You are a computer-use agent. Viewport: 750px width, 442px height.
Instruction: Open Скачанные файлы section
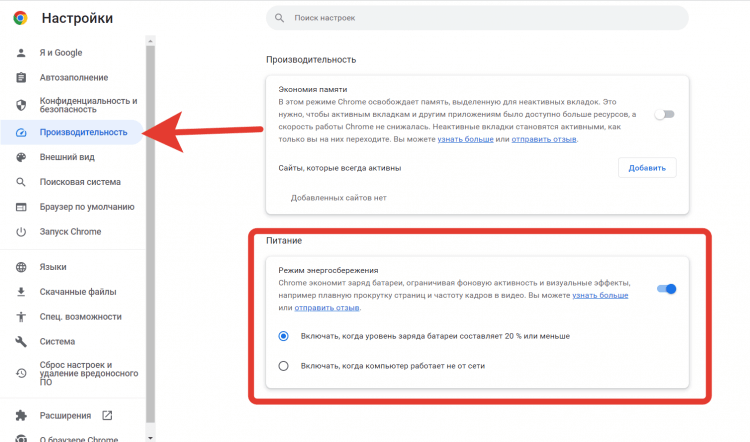tap(77, 292)
